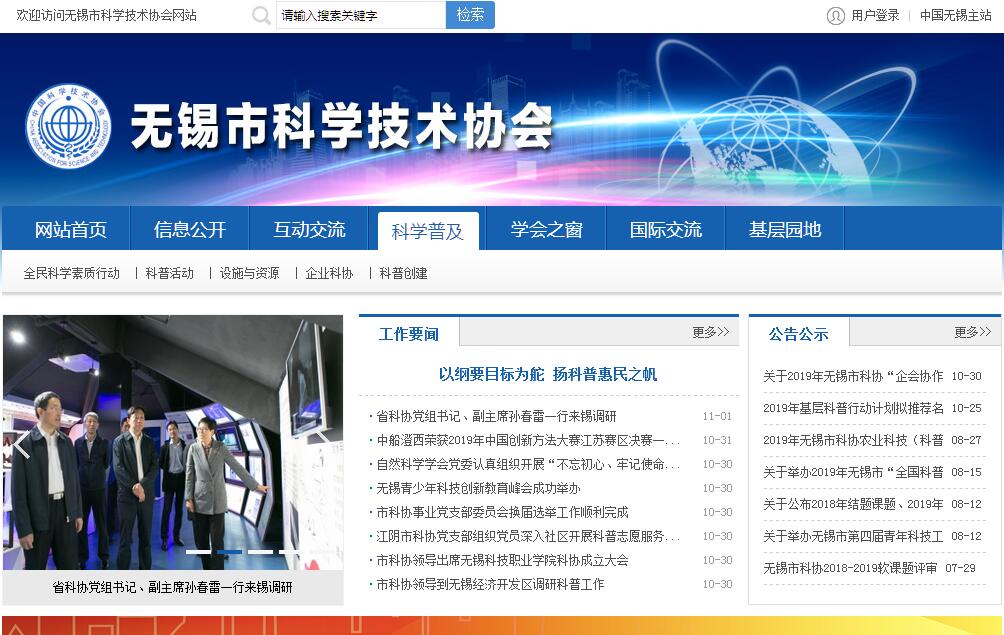Click the association's round logo emblem

coord(68,125)
